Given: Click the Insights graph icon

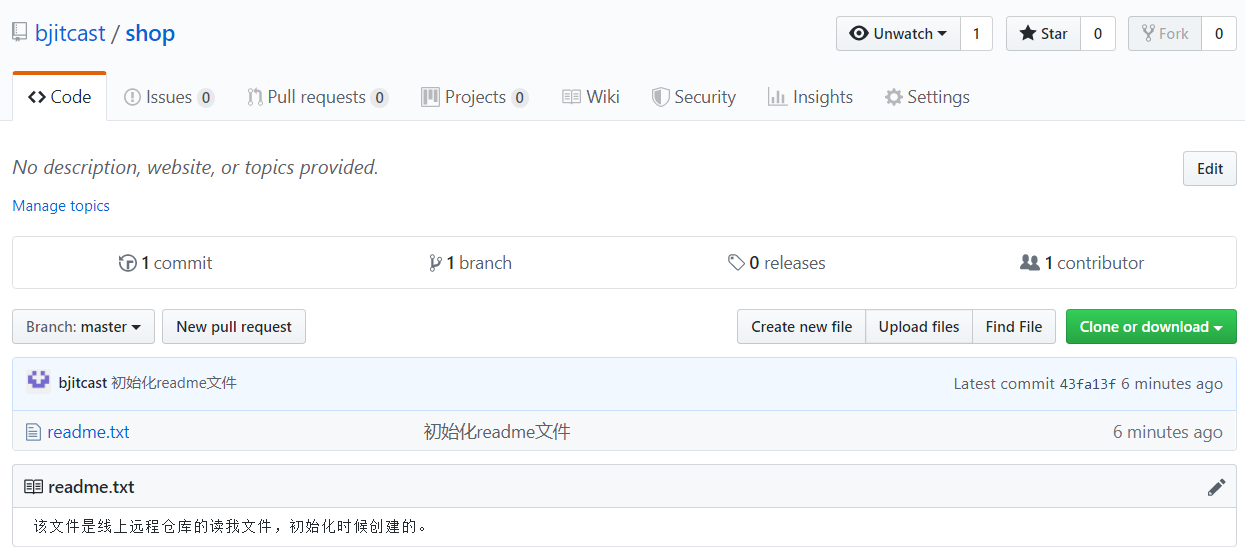Looking at the screenshot, I should pyautogui.click(x=777, y=97).
